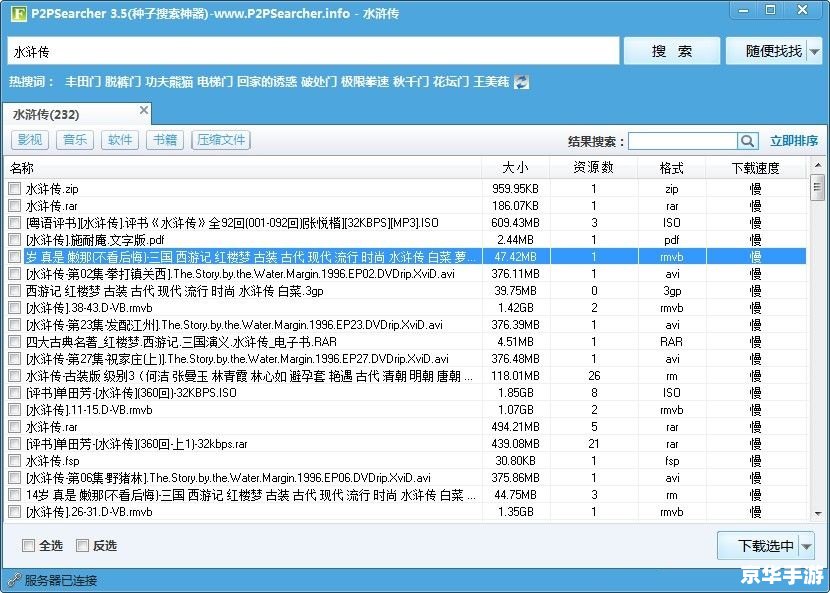Click the 结果搜索 filter input box
The image size is (830, 593).
click(683, 141)
